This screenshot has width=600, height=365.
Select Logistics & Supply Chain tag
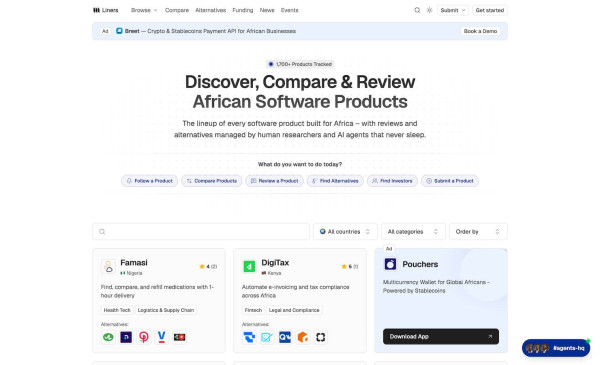[166, 310]
